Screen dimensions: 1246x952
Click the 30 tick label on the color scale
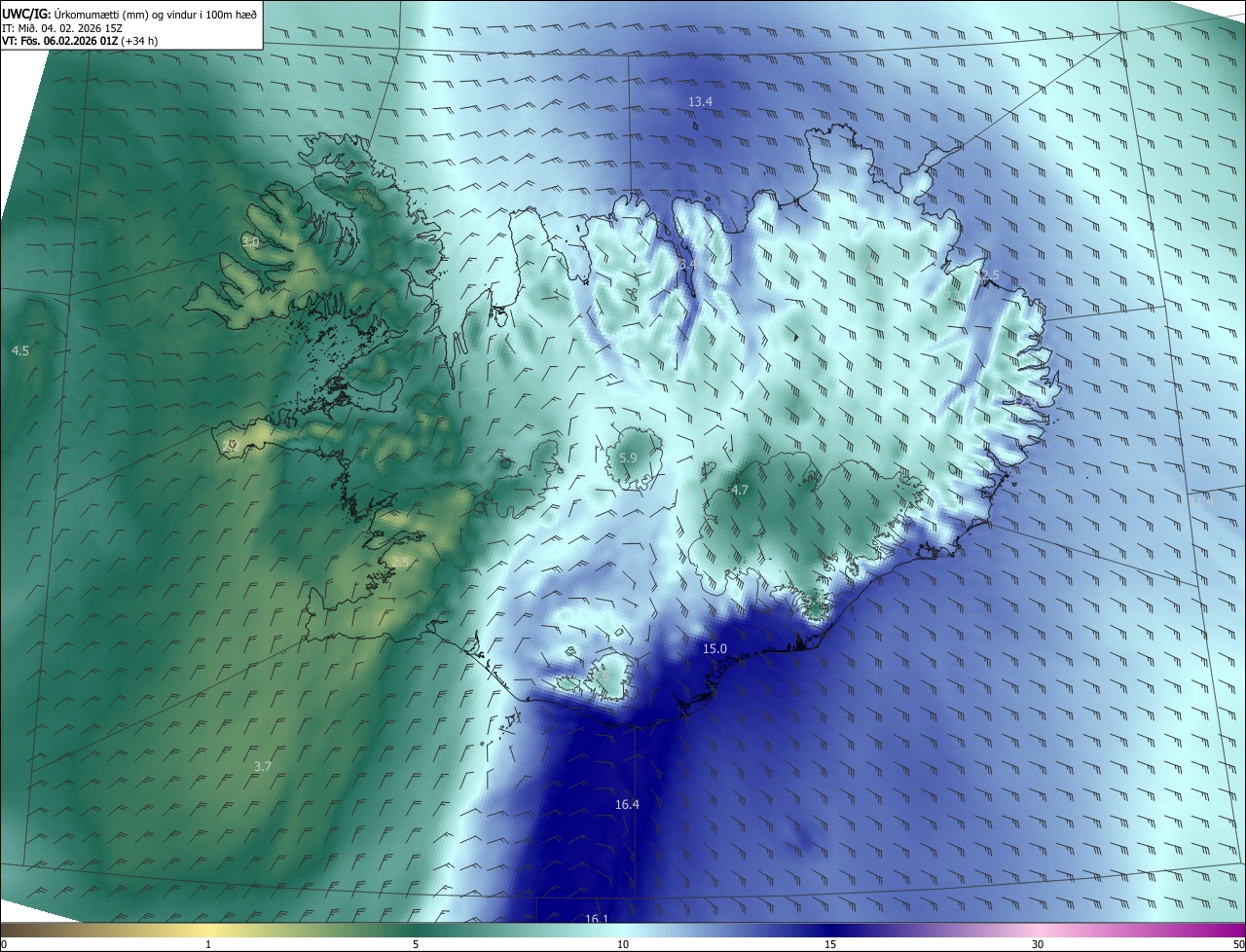(x=1038, y=944)
